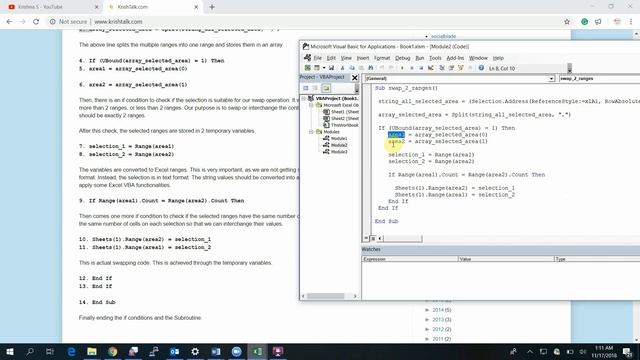The width and height of the screenshot is (640, 360).
Task: Switch to Procedure View in code window
Action: 366,238
